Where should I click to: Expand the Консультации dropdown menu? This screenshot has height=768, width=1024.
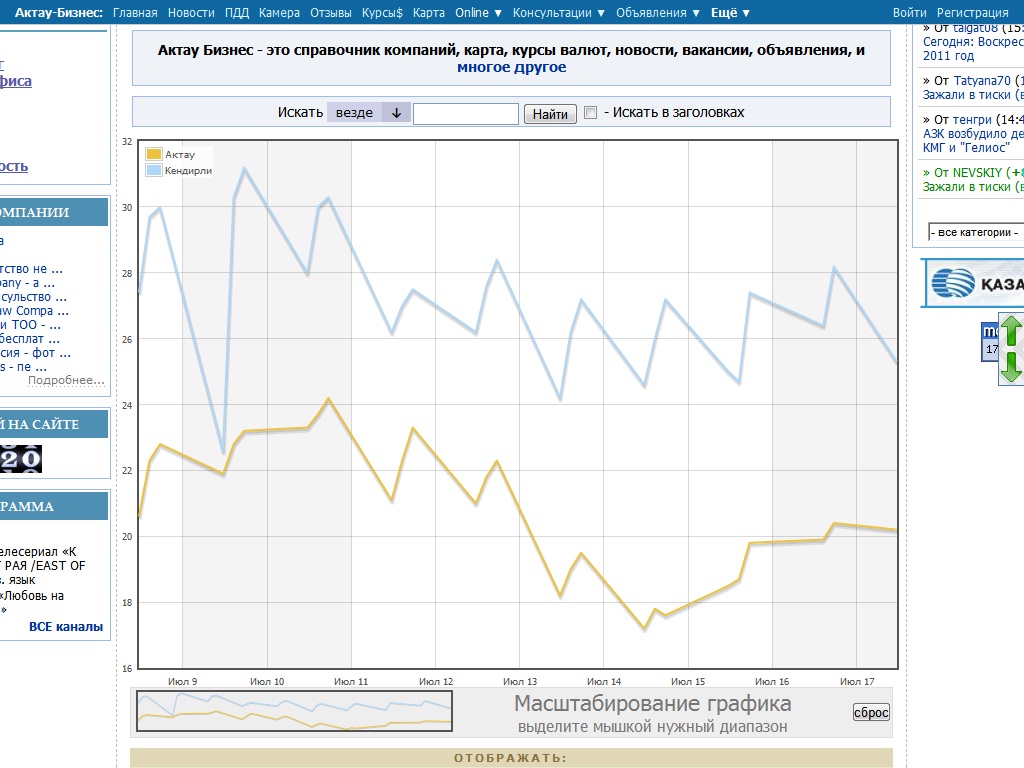(x=558, y=12)
